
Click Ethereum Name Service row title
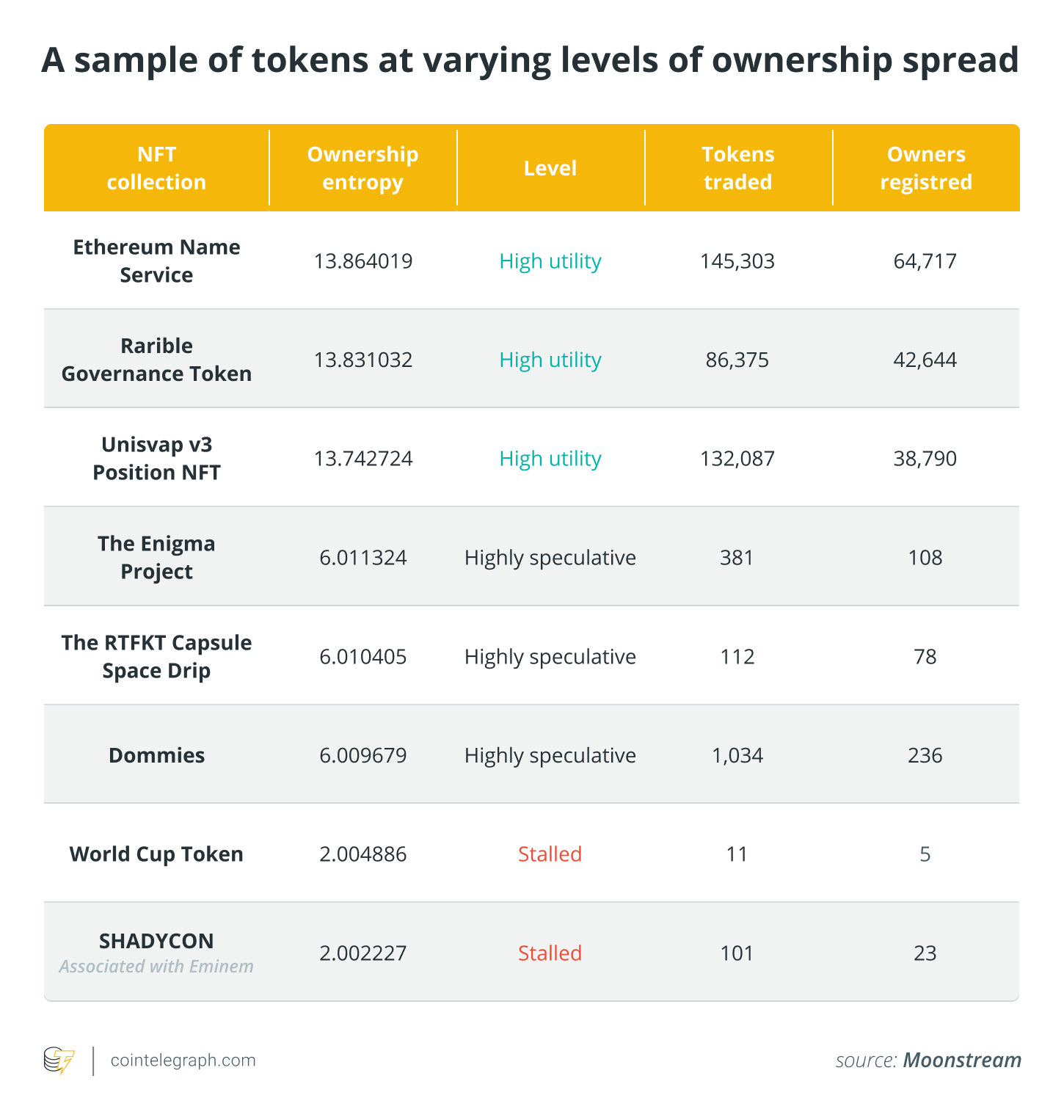click(x=156, y=261)
